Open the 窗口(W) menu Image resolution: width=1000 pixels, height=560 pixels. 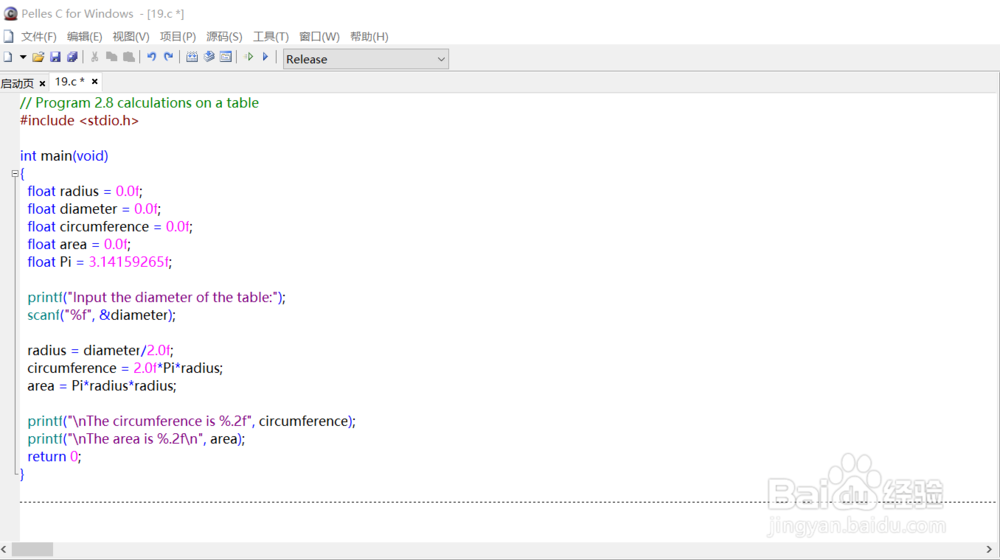point(319,36)
